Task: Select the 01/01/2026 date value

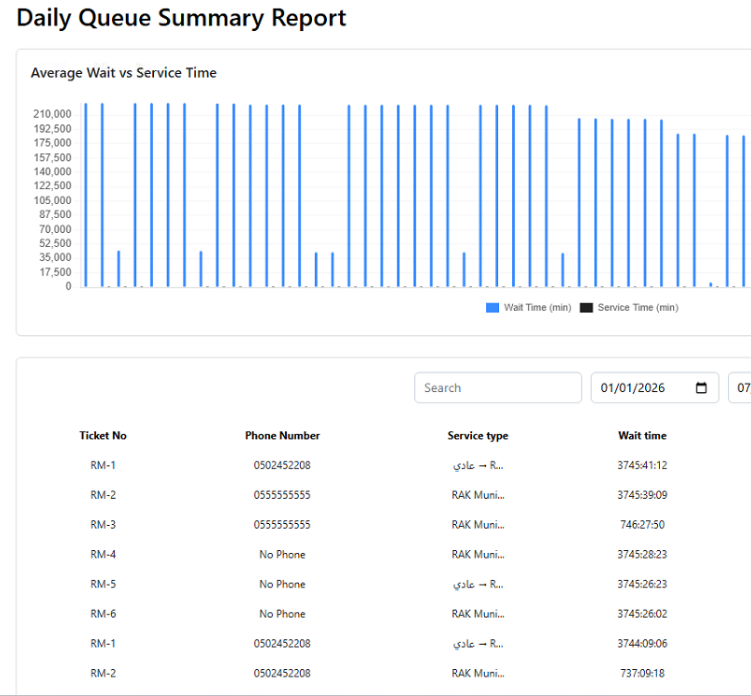Action: (632, 388)
